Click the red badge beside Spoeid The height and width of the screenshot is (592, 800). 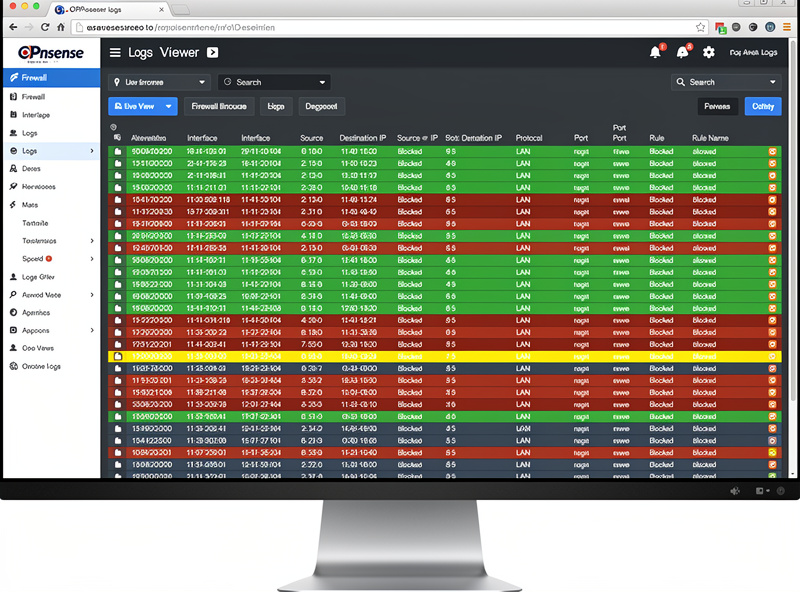coord(49,259)
